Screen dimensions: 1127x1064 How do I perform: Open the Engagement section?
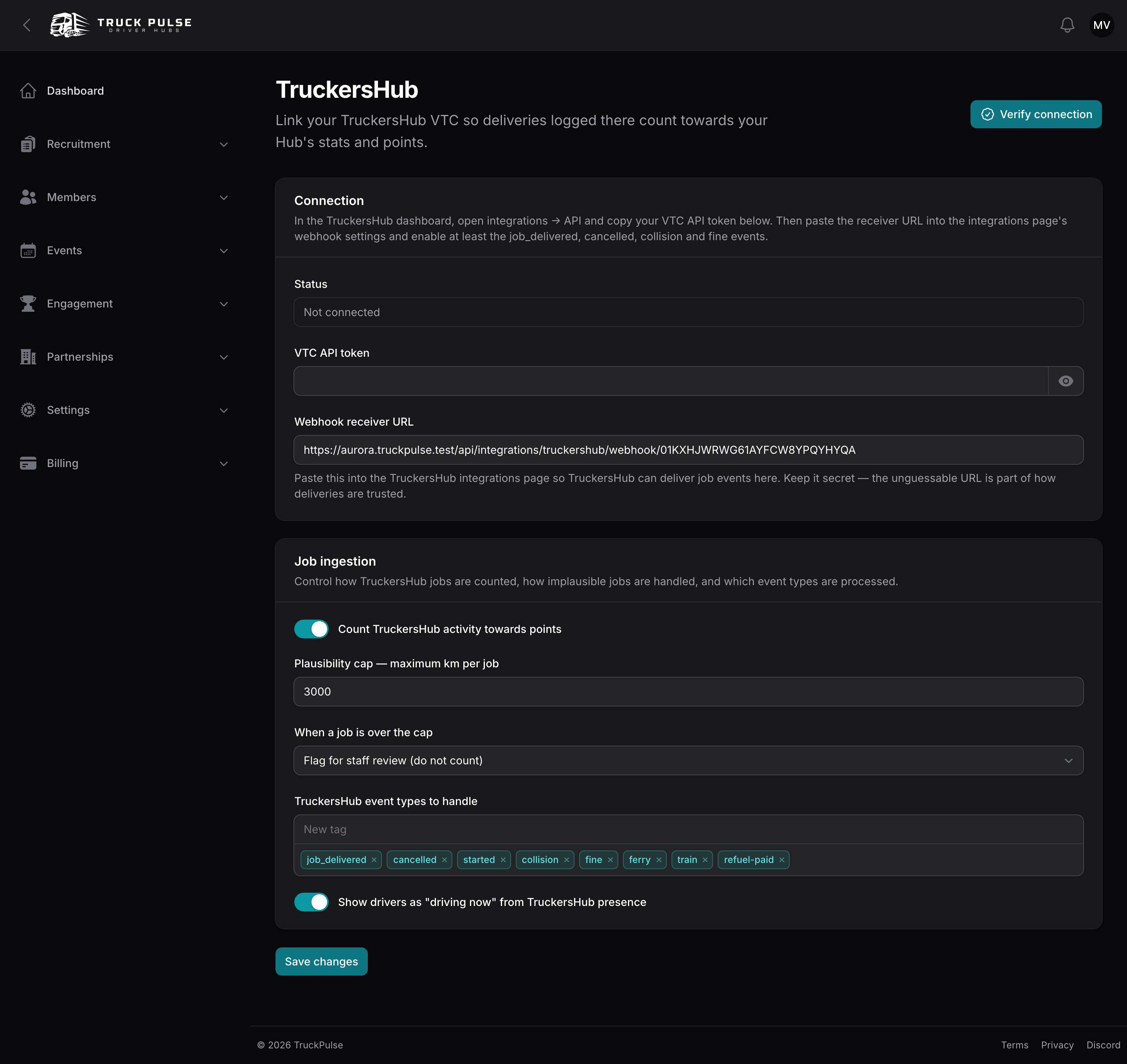point(79,304)
